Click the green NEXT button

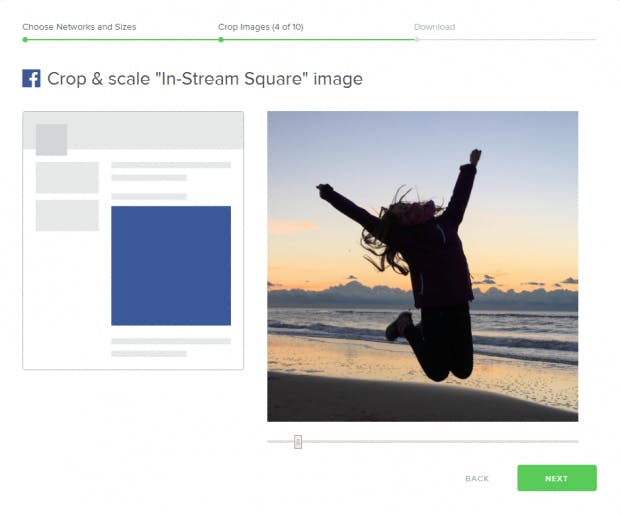(x=557, y=478)
